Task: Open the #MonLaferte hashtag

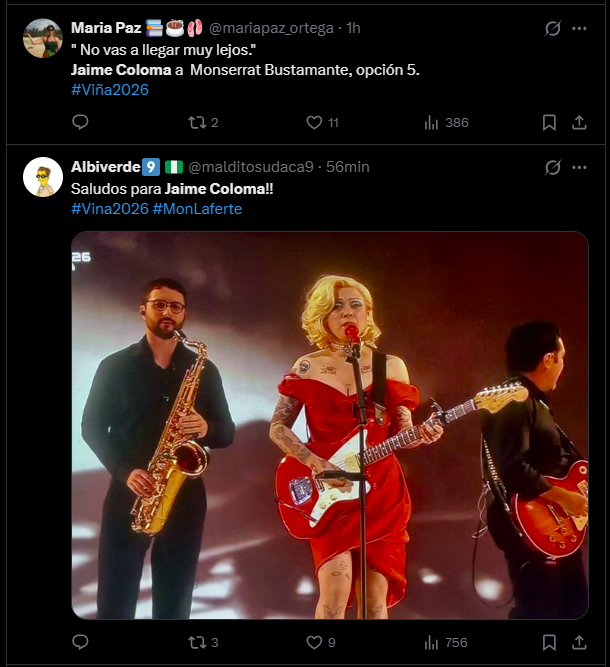Action: pyautogui.click(x=197, y=209)
